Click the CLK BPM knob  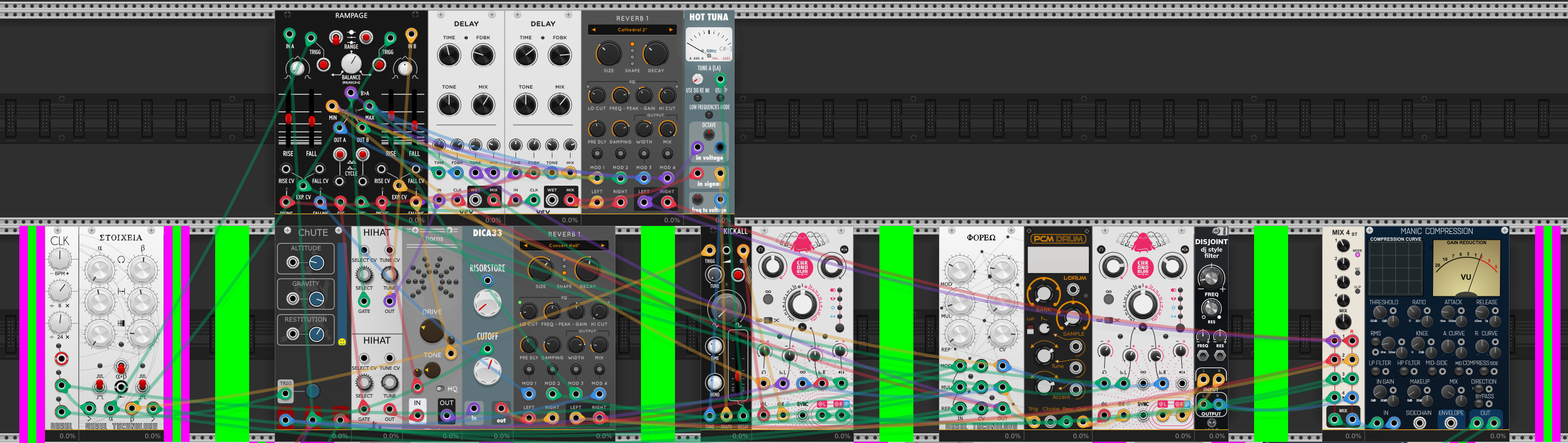tap(60, 258)
